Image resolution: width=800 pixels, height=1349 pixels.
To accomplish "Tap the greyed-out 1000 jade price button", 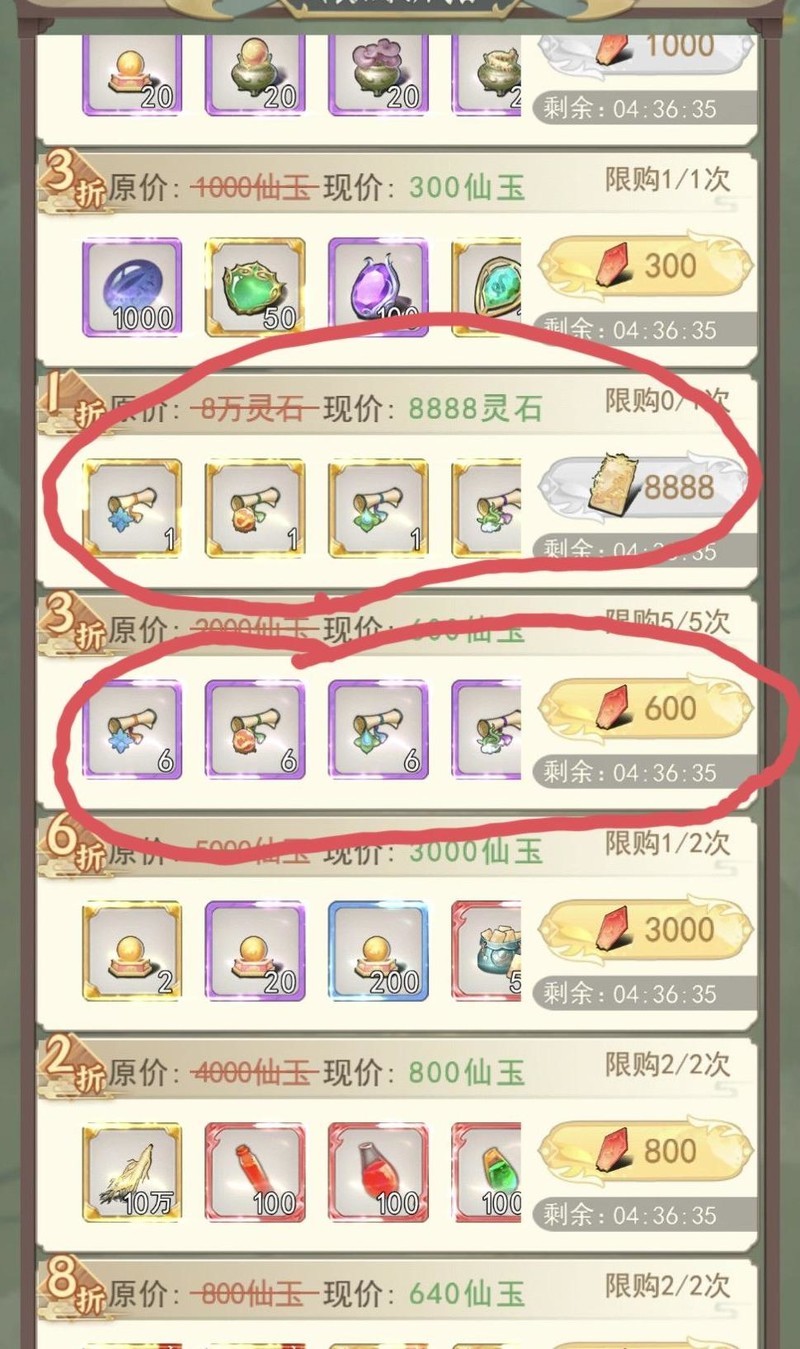I will click(644, 48).
